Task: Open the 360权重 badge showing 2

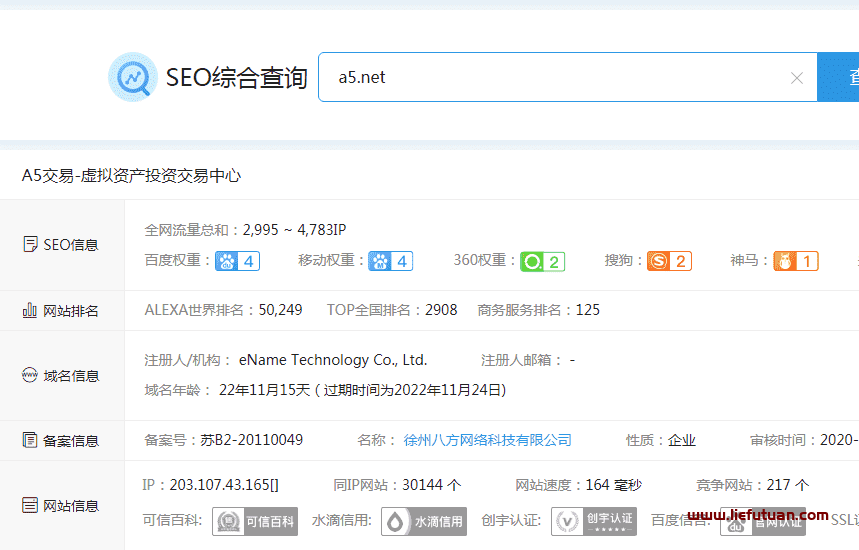Action: coord(543,261)
